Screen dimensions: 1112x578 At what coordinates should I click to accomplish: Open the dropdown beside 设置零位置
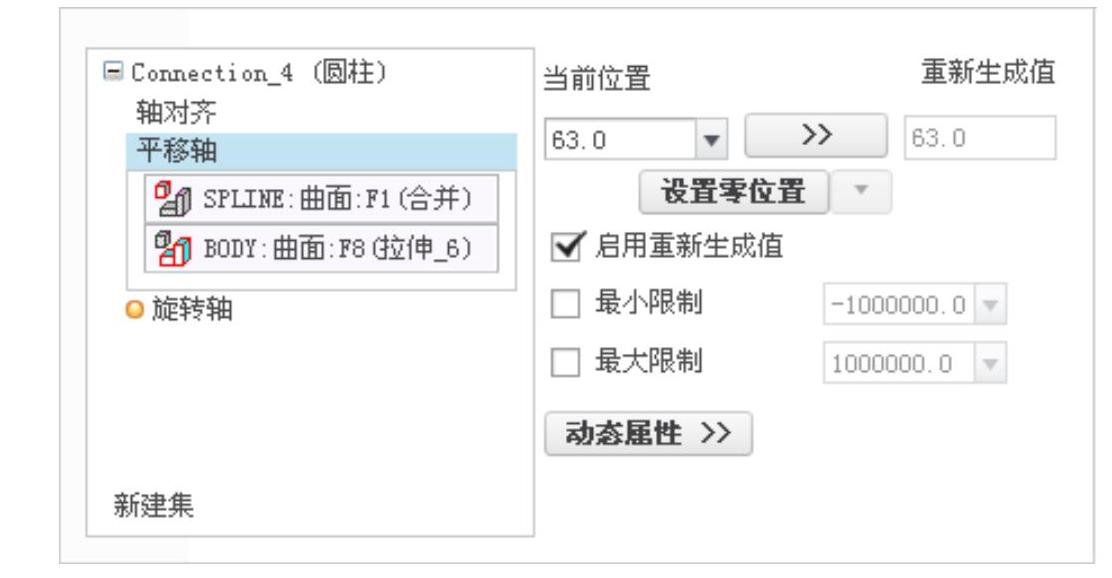(861, 191)
